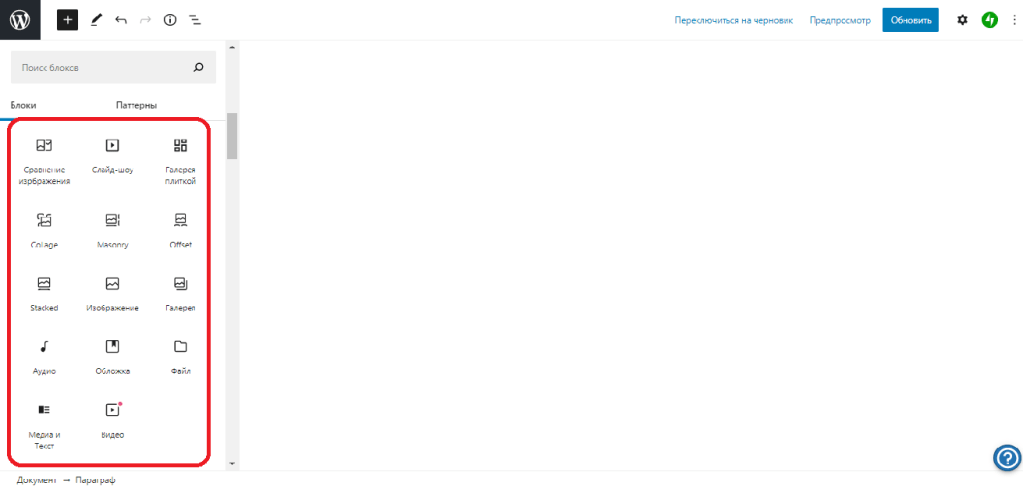Add the Collage block
Viewport: 1023px width, 486px height.
[44, 230]
